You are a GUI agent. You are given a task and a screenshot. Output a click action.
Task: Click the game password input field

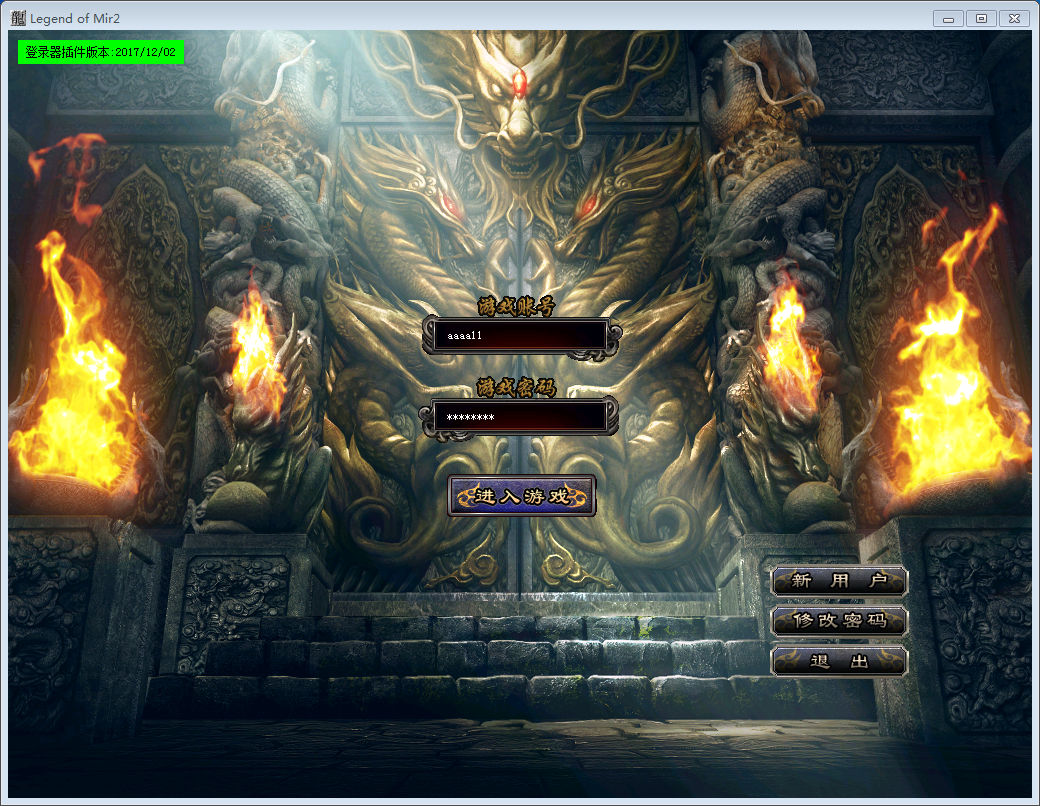[521, 417]
